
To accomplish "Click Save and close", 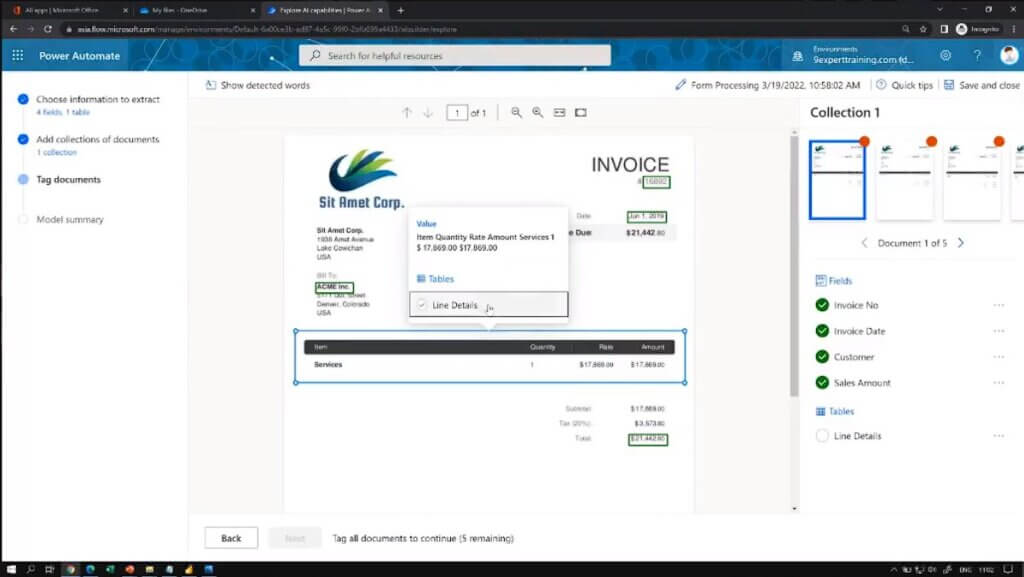I will pos(982,85).
